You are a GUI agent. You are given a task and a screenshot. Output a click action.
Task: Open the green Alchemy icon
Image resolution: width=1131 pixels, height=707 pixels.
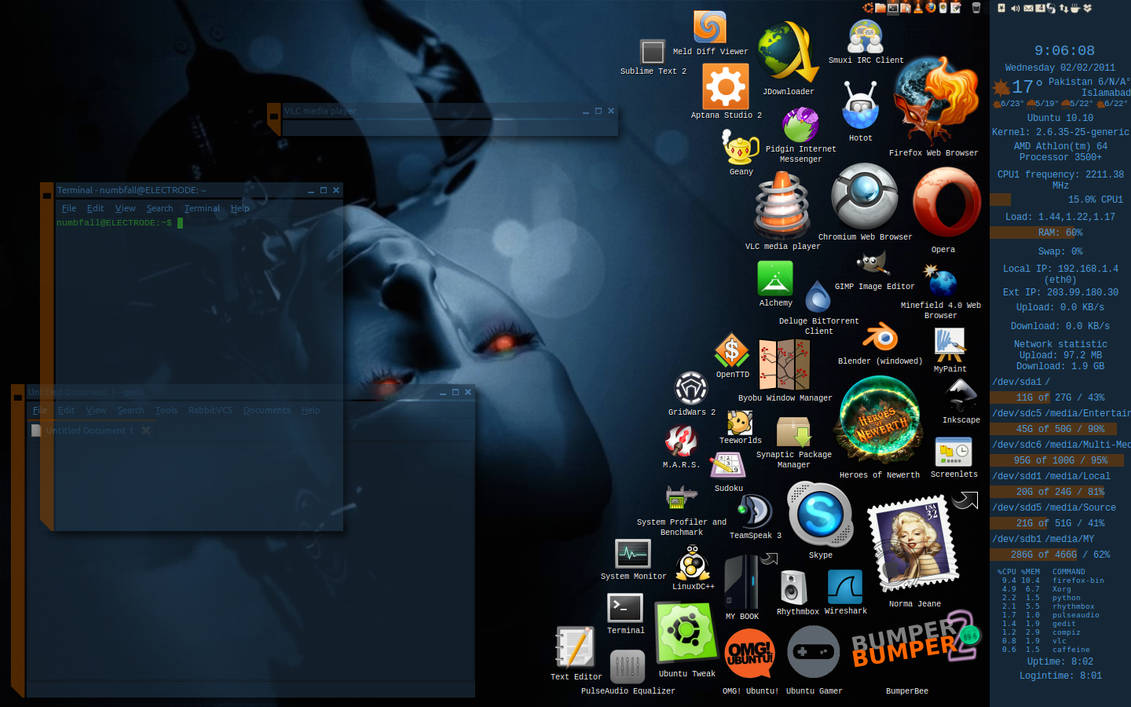coord(775,278)
